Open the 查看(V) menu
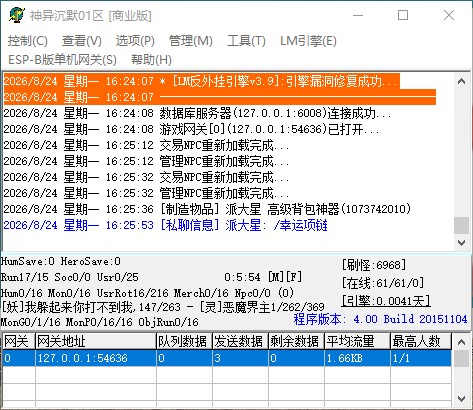 pyautogui.click(x=82, y=41)
